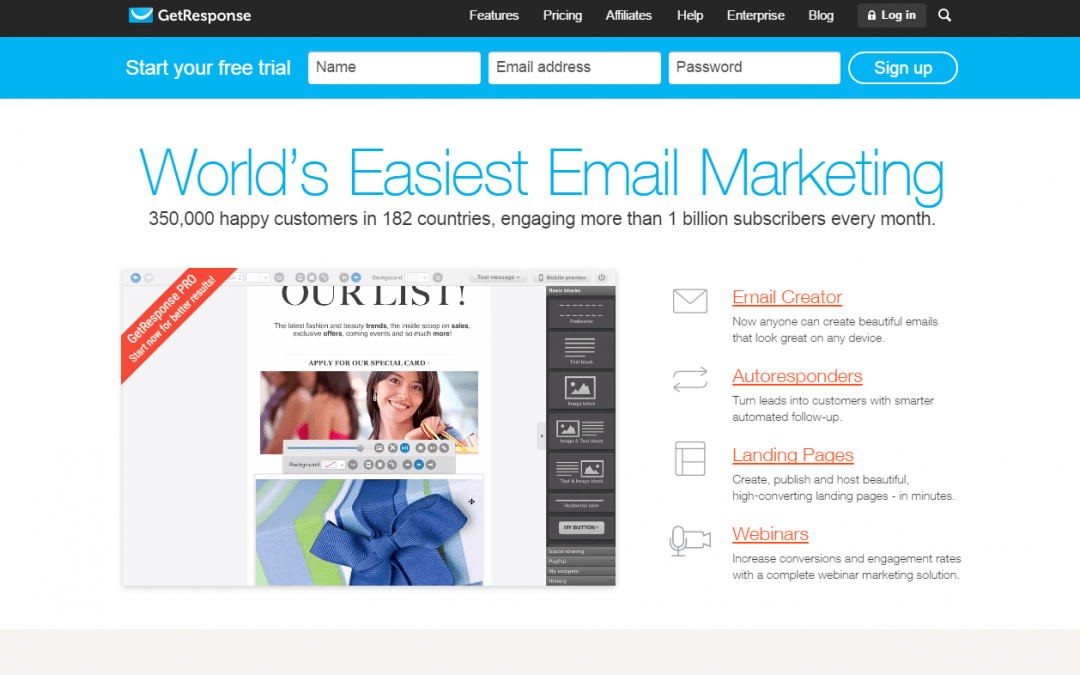Click the GetResponse logo
This screenshot has height=675, width=1080.
[189, 15]
